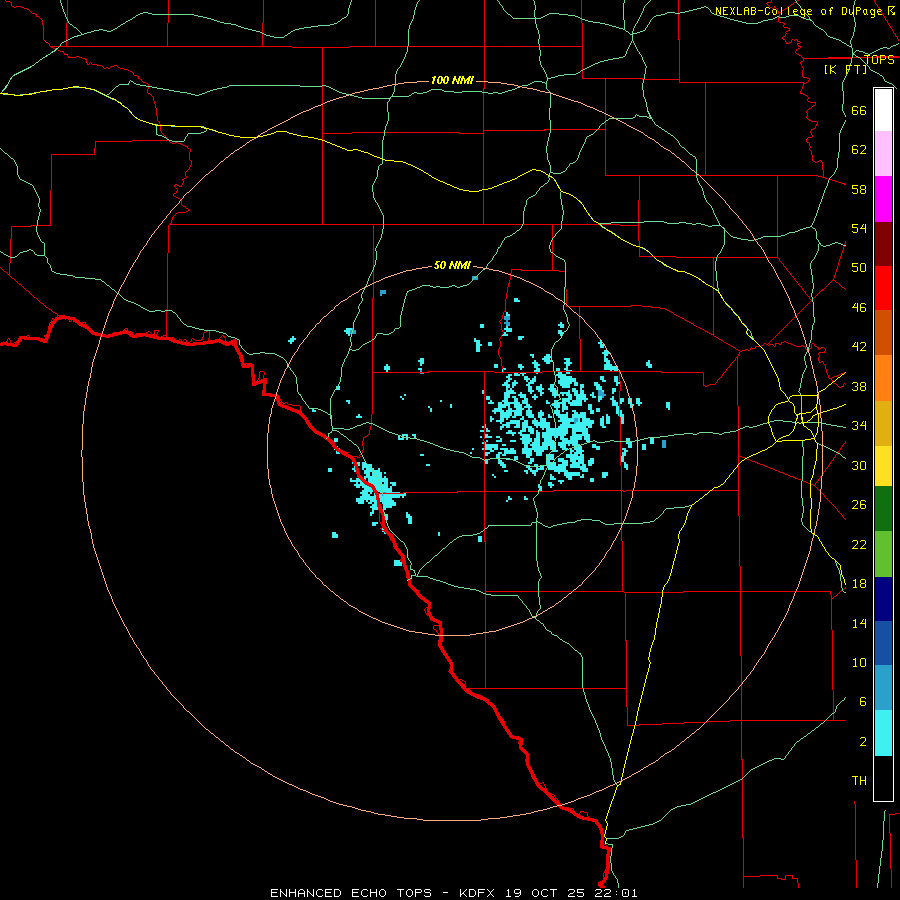Image resolution: width=900 pixels, height=900 pixels.
Task: Click the legend value 6
Action: [863, 702]
